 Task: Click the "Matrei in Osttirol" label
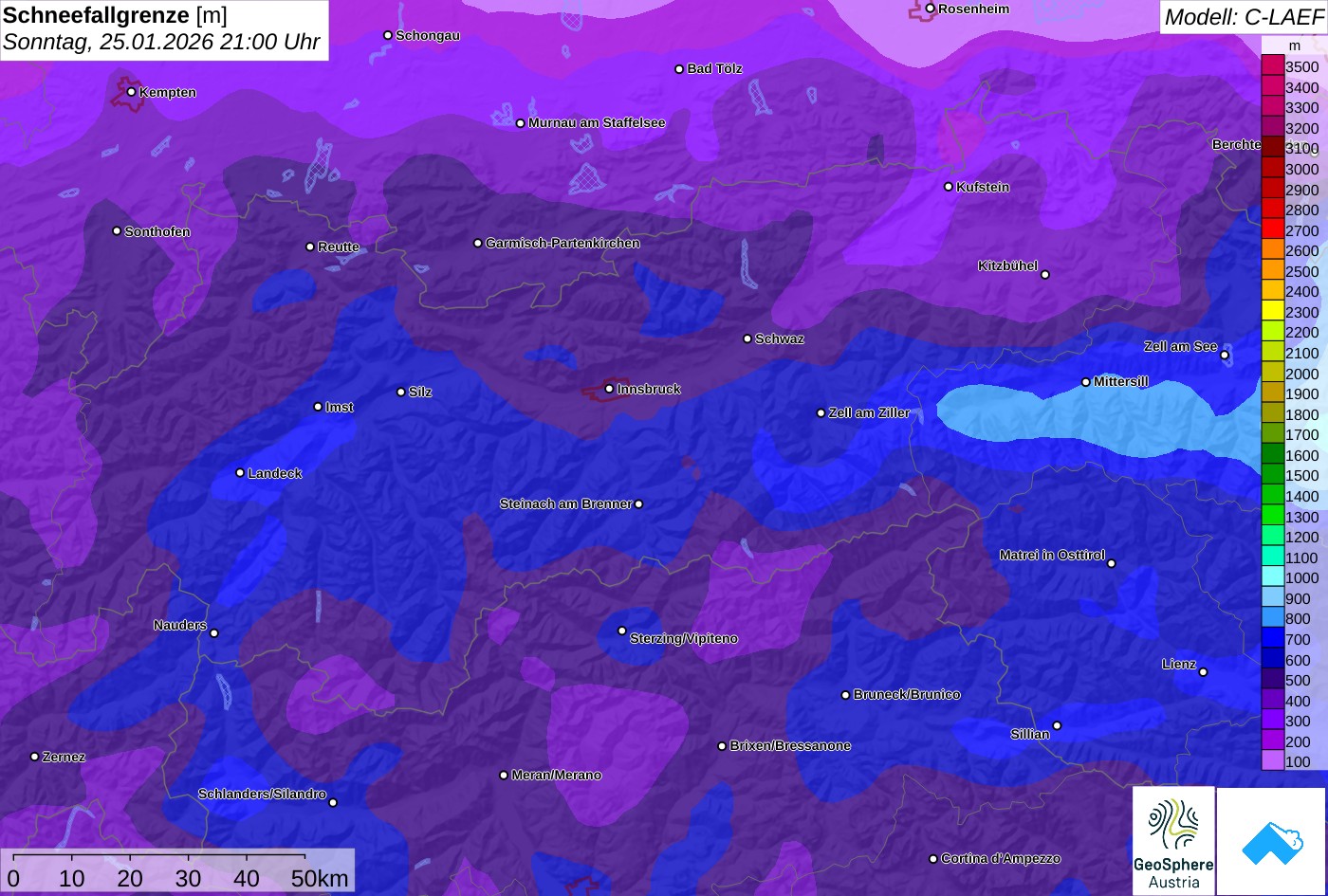1052,556
